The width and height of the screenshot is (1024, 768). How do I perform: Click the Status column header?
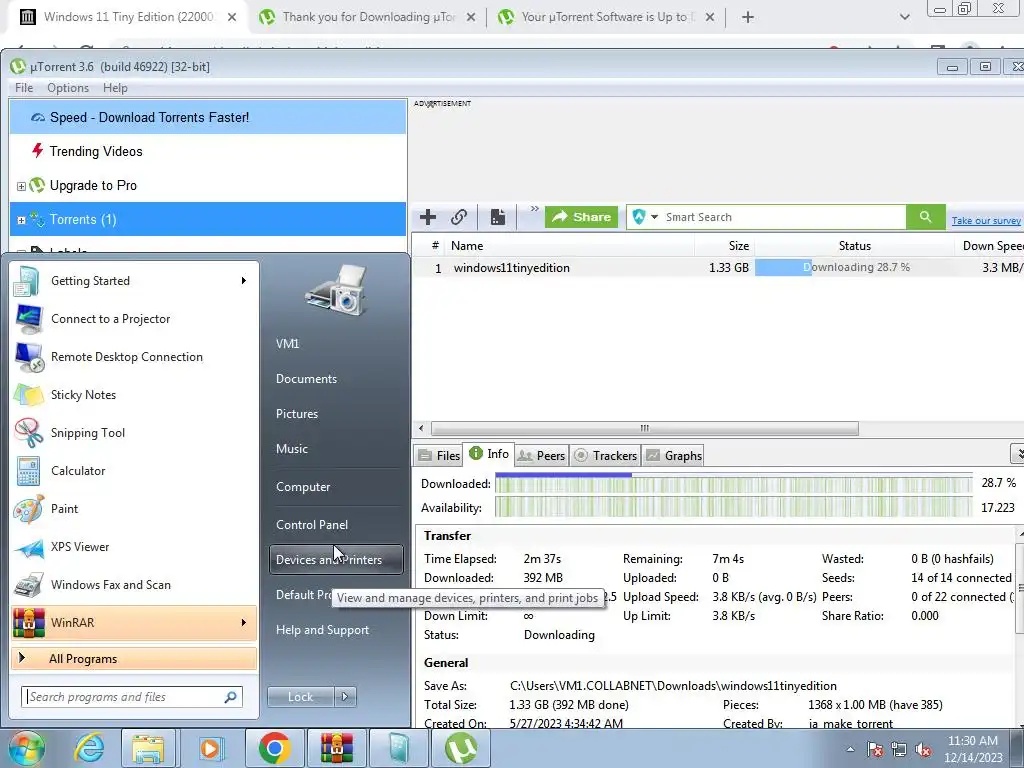pos(854,246)
